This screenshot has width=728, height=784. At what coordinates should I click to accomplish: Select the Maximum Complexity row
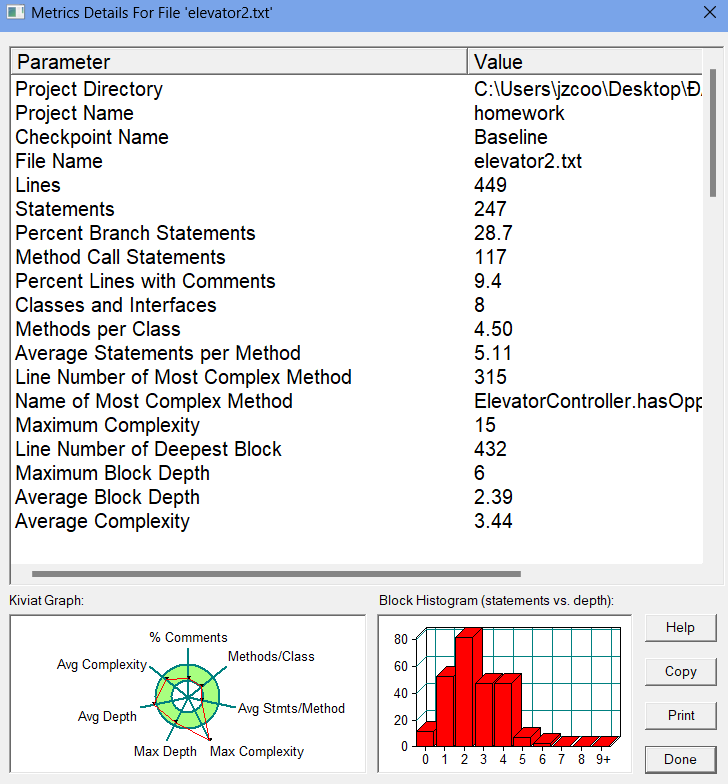click(357, 425)
